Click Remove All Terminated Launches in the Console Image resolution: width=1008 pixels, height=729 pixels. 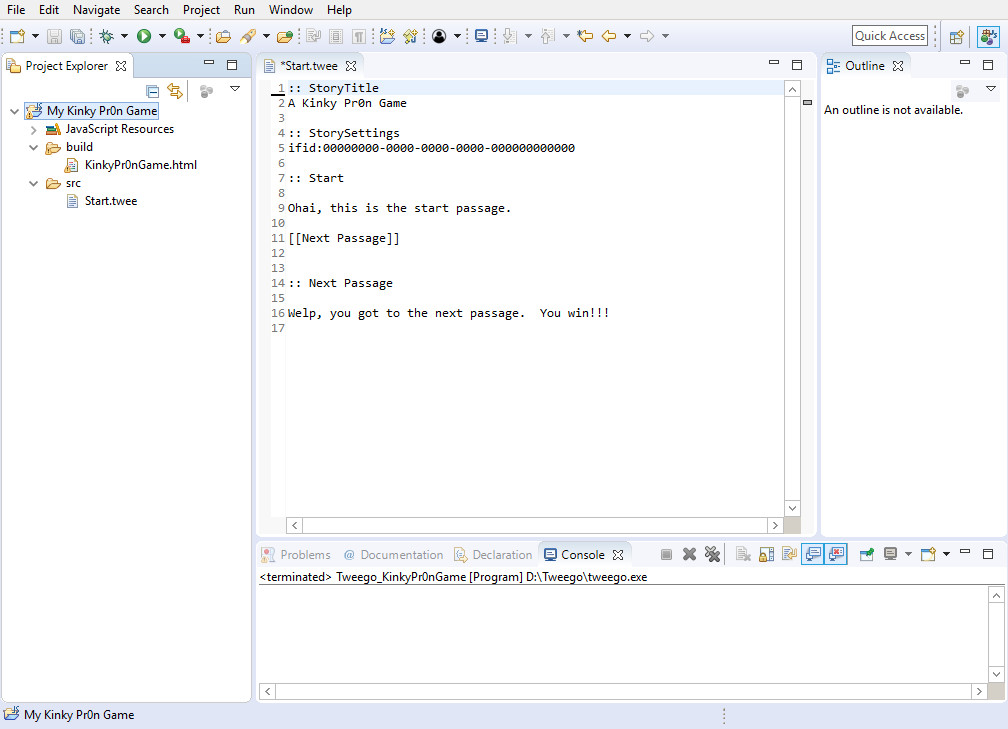pyautogui.click(x=712, y=554)
